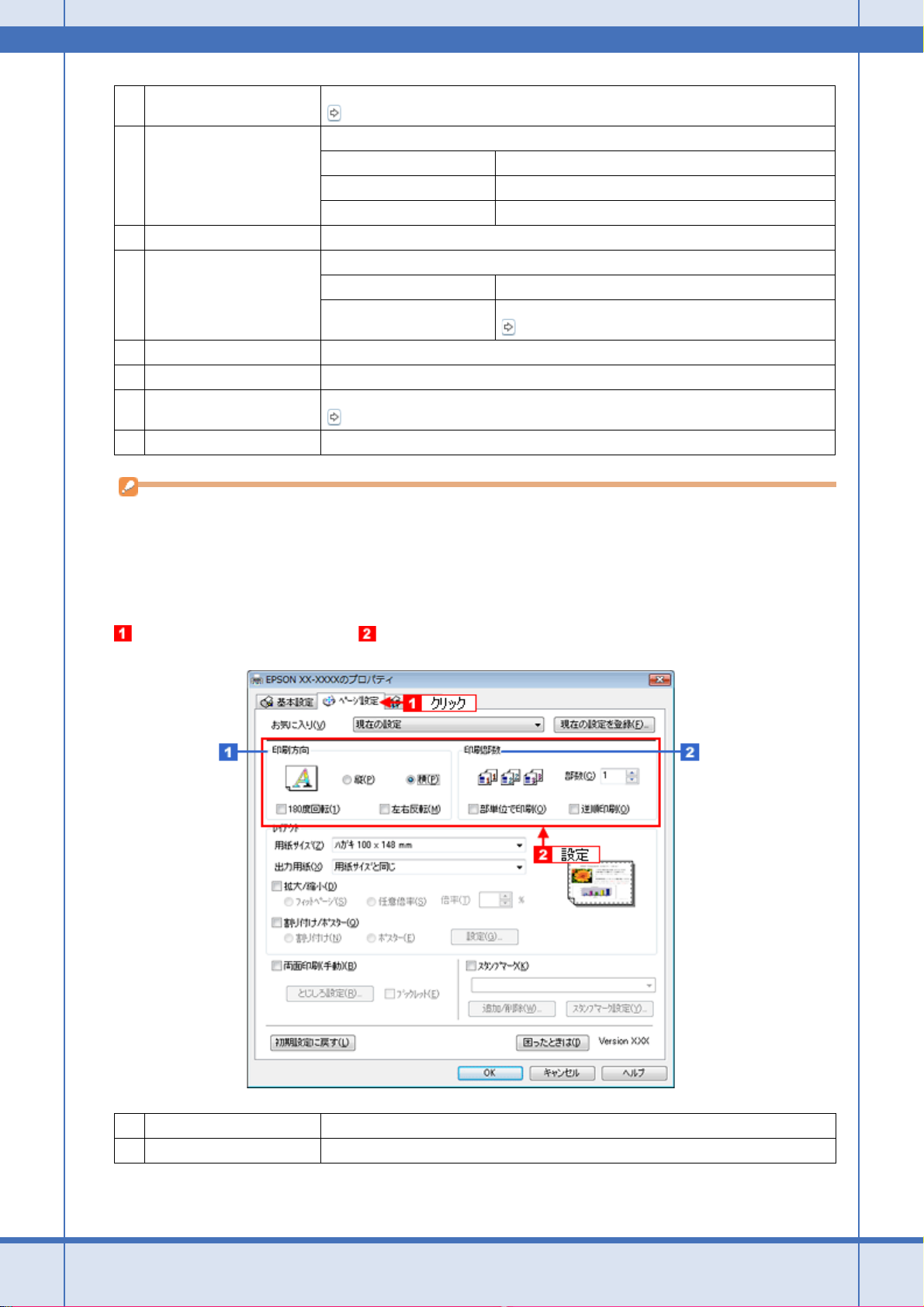Choose the 任意倍率 radio button
The image size is (924, 1307).
coord(372,901)
